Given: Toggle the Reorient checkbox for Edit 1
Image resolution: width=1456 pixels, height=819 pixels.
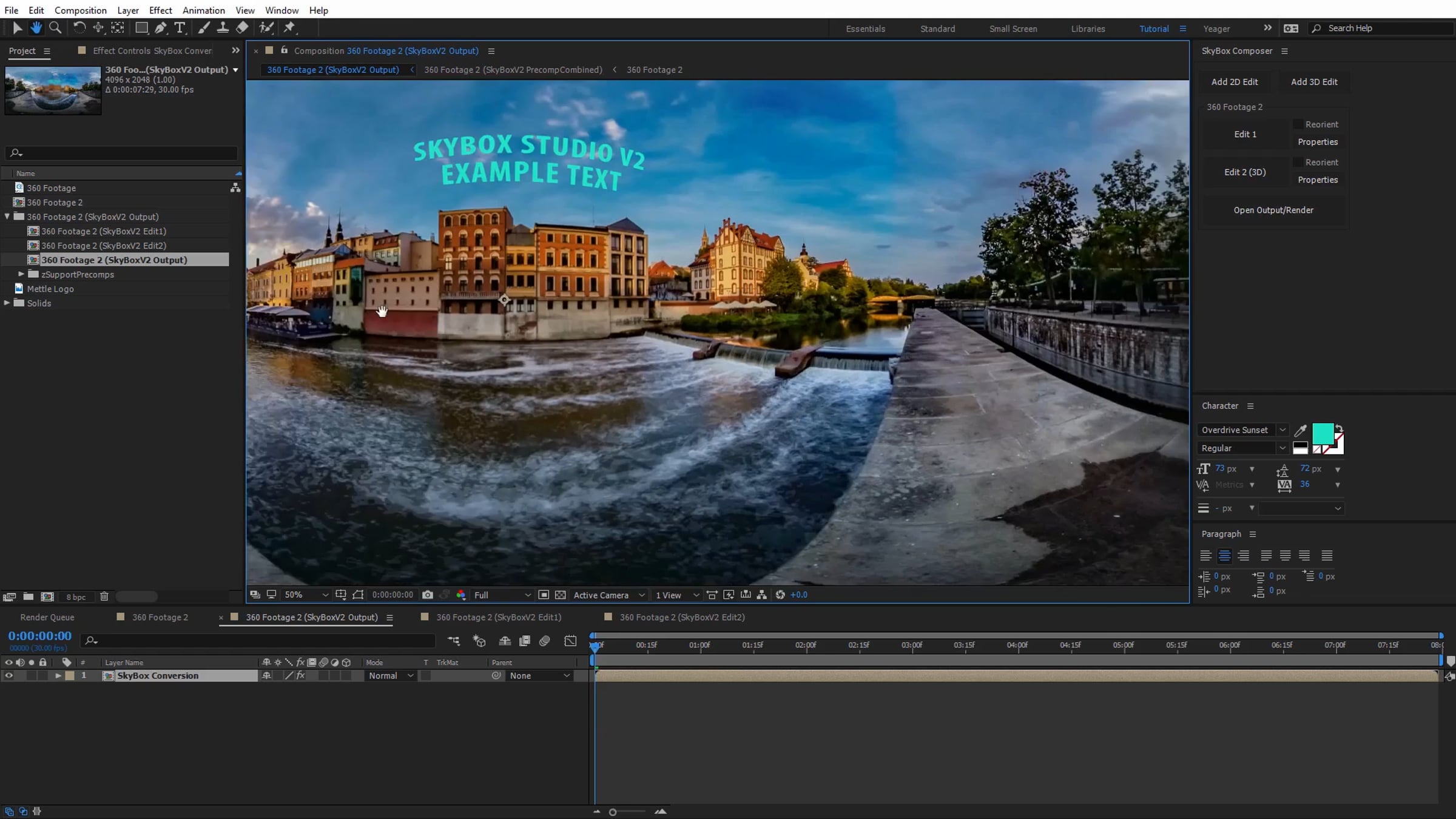Looking at the screenshot, I should pyautogui.click(x=1298, y=124).
